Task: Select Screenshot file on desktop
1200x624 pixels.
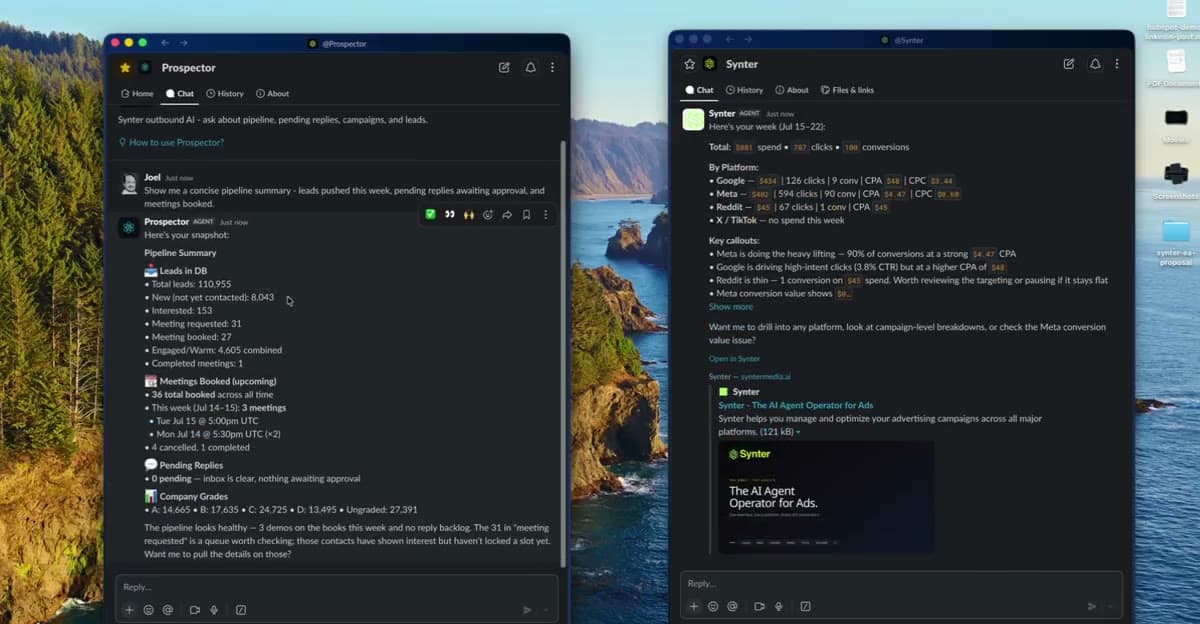Action: (x=1176, y=180)
